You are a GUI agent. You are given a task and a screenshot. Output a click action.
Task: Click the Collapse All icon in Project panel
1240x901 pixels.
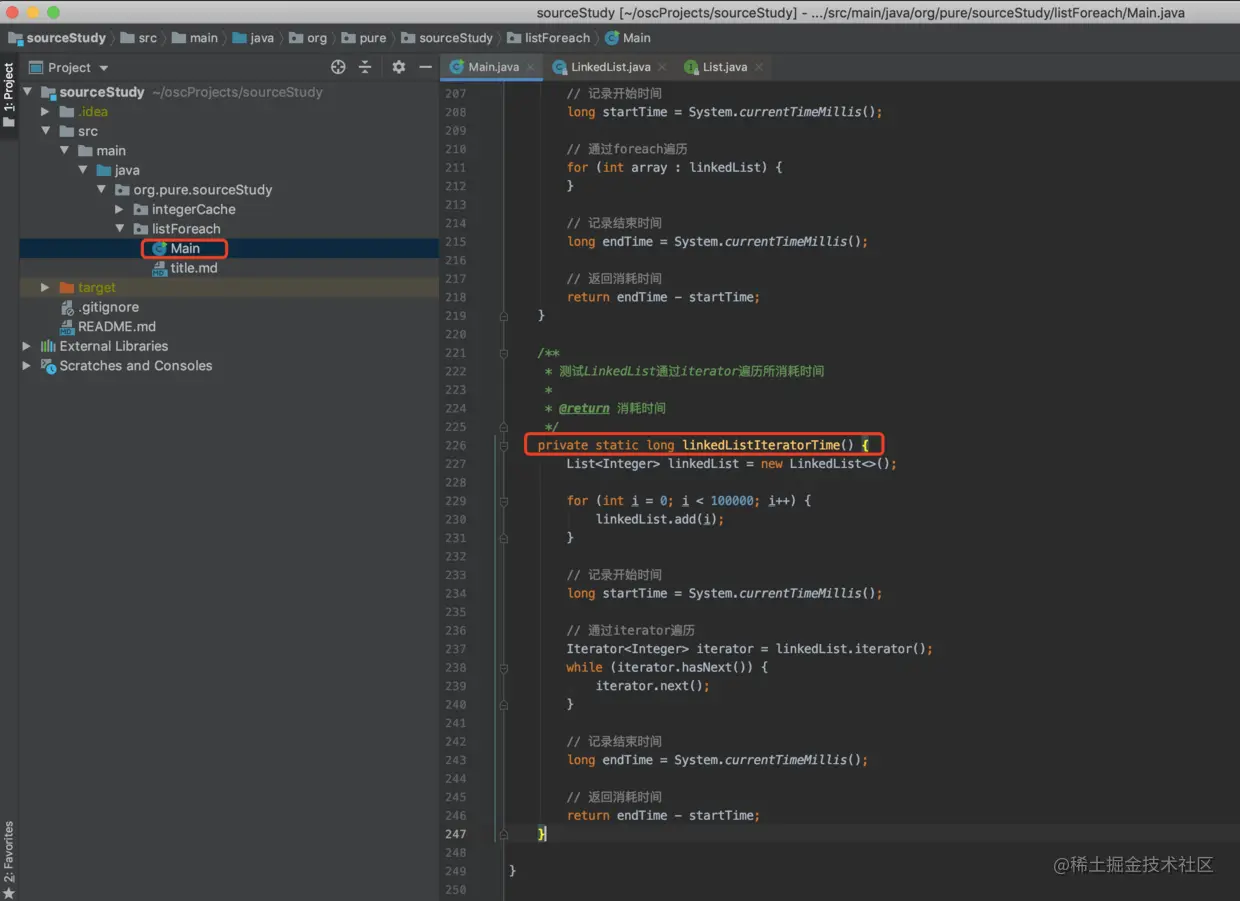point(365,67)
